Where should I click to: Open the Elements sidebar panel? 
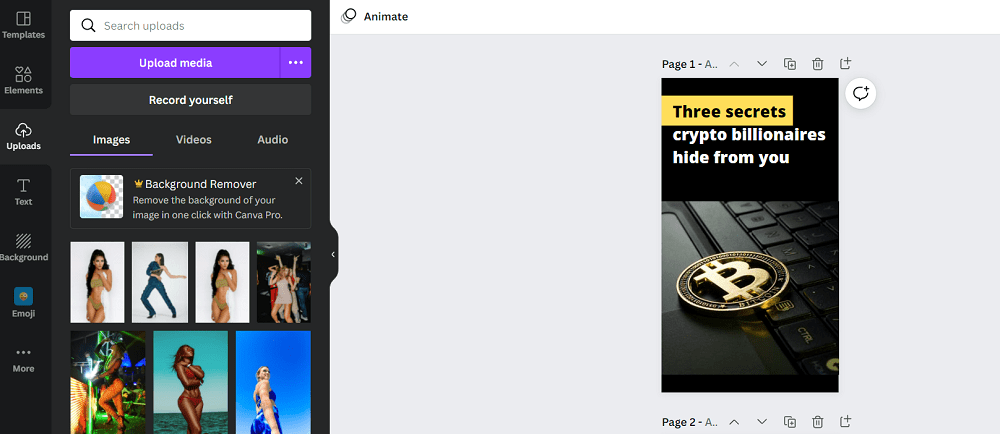(24, 81)
